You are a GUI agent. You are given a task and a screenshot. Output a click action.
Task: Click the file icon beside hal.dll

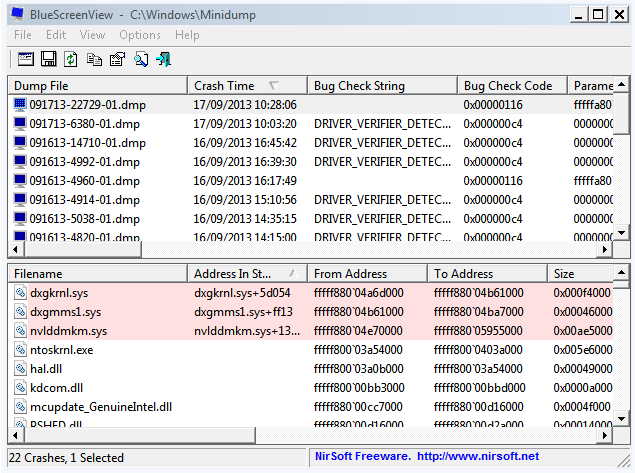tap(20, 369)
